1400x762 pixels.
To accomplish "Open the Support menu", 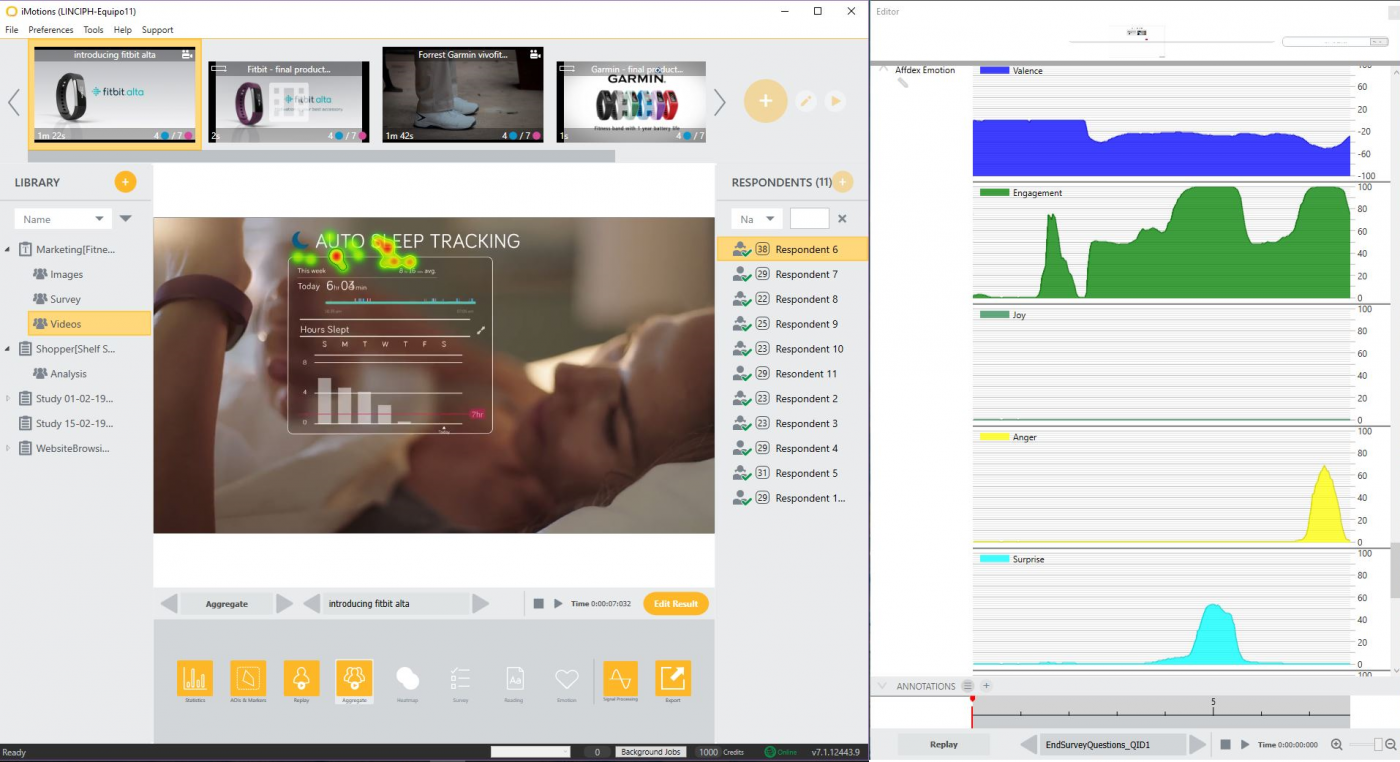I will (158, 30).
